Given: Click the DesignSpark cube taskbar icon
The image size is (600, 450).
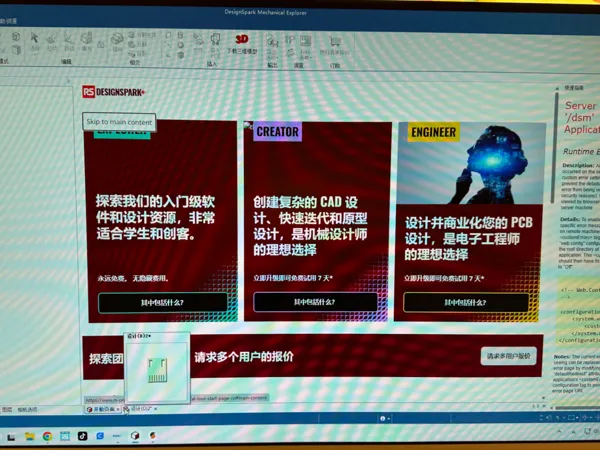Looking at the screenshot, I should pos(135,435).
